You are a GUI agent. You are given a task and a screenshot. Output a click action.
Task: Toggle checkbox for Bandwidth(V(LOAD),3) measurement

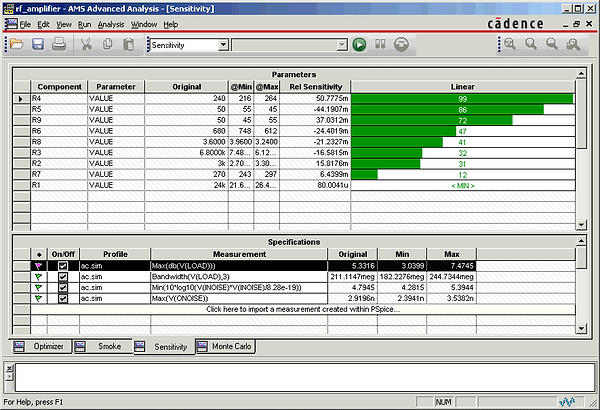(63, 276)
